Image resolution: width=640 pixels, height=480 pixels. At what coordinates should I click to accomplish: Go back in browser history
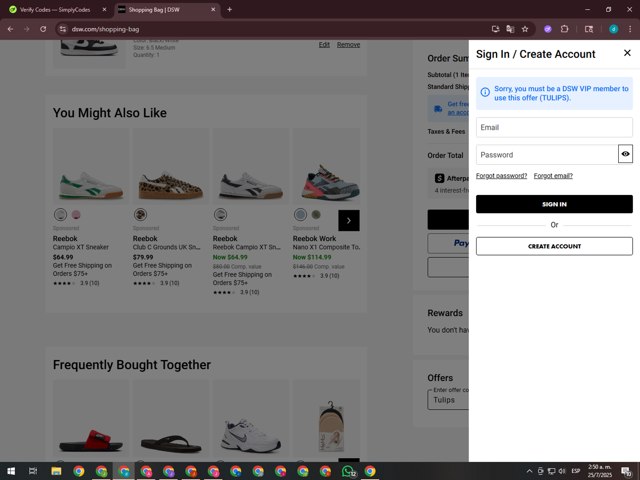click(x=11, y=29)
